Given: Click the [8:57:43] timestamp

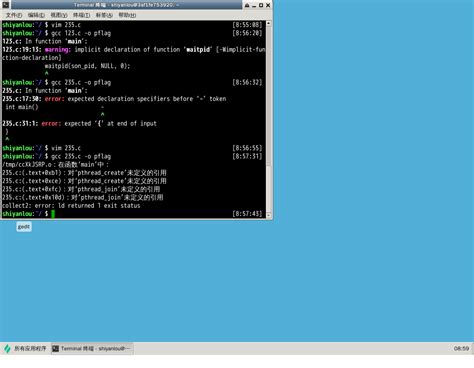Looking at the screenshot, I should pos(247,214).
